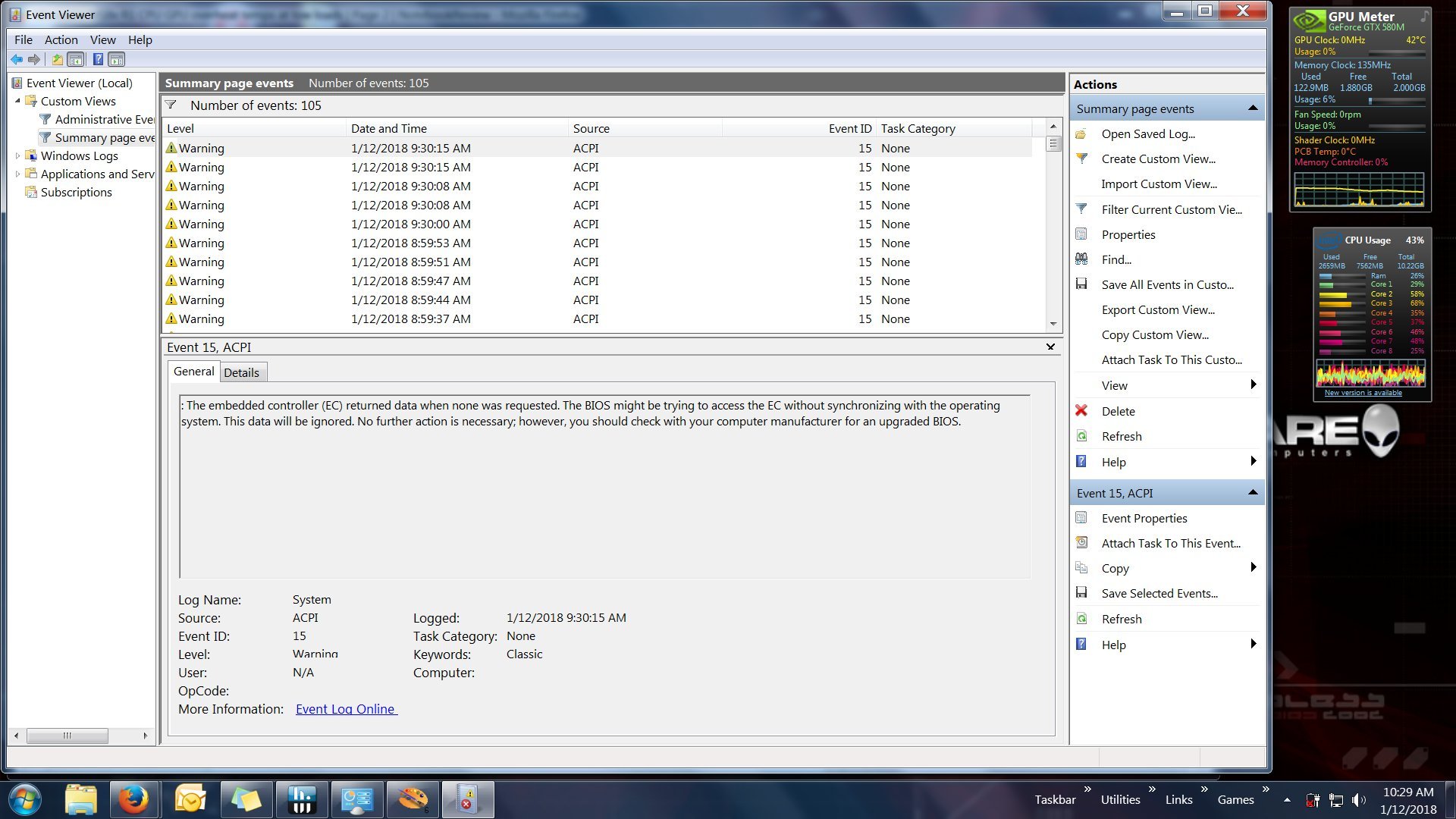Image resolution: width=1456 pixels, height=819 pixels.
Task: Open the Action menu
Action: tap(61, 39)
